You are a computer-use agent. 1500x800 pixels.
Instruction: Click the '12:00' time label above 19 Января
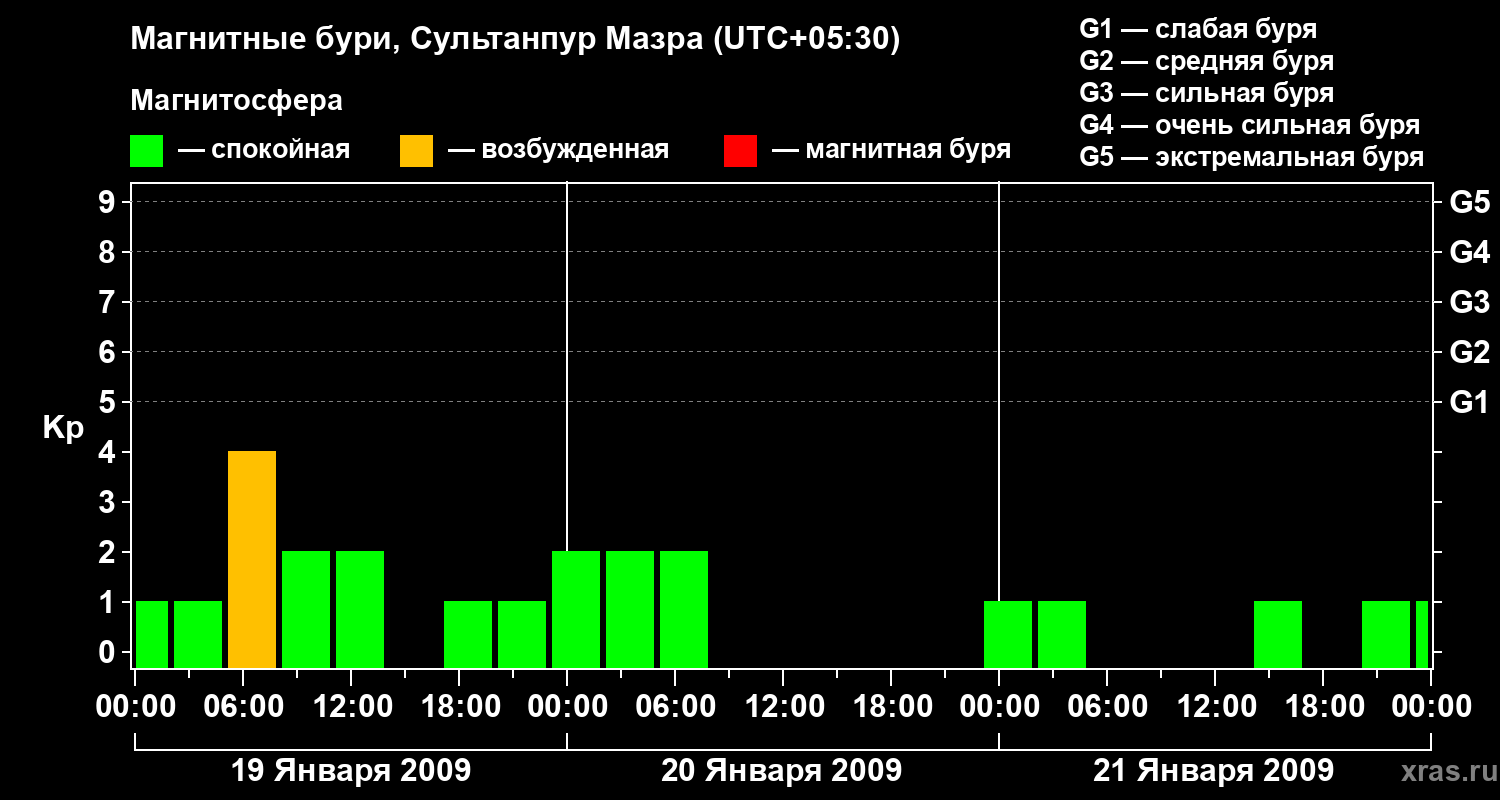[x=351, y=707]
